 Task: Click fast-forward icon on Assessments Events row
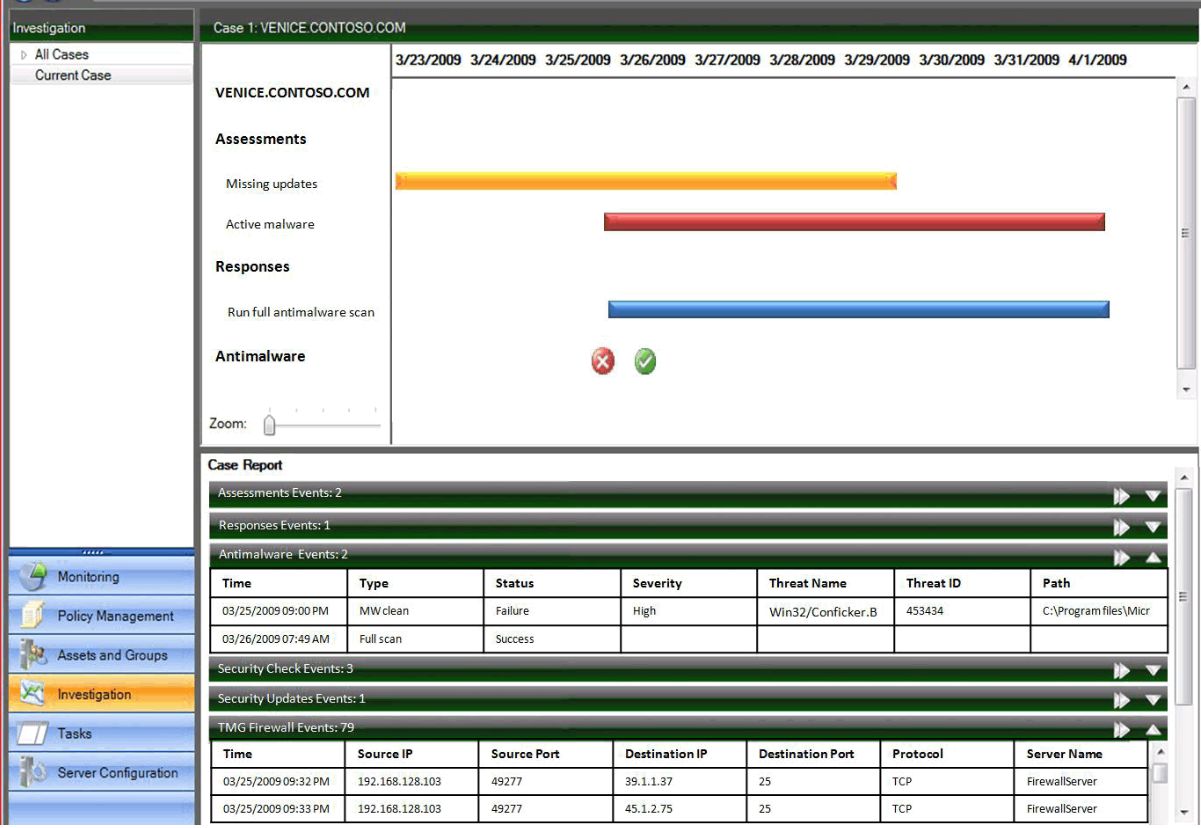point(1122,496)
